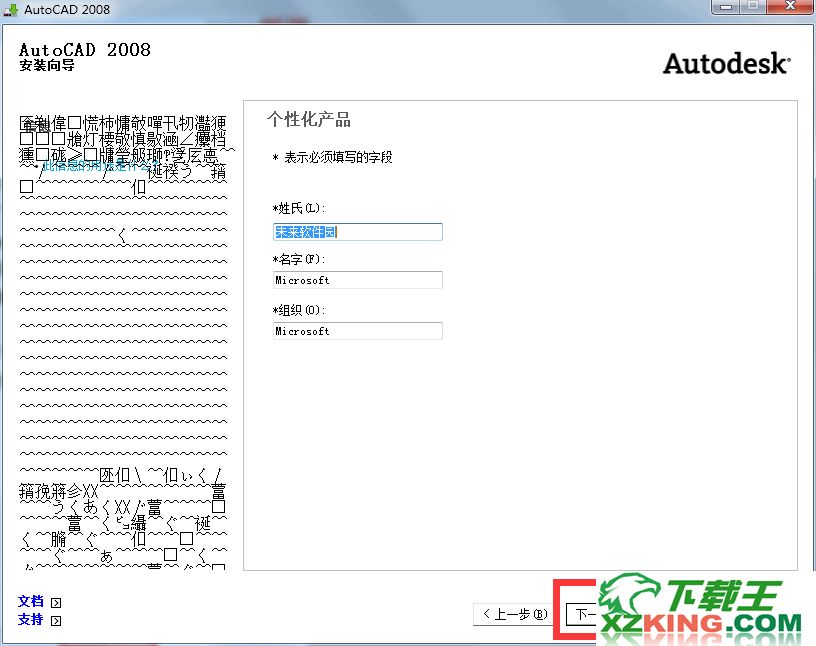The width and height of the screenshot is (816, 646).
Task: Open the 文档 documentation link
Action: (31, 602)
